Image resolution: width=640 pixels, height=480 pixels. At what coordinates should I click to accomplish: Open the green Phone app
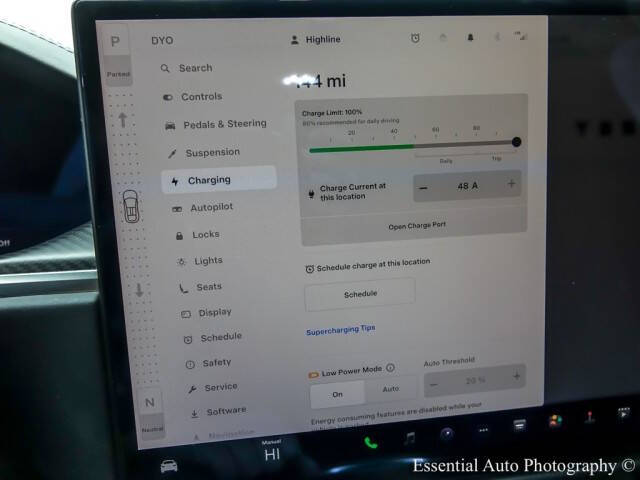click(x=371, y=443)
